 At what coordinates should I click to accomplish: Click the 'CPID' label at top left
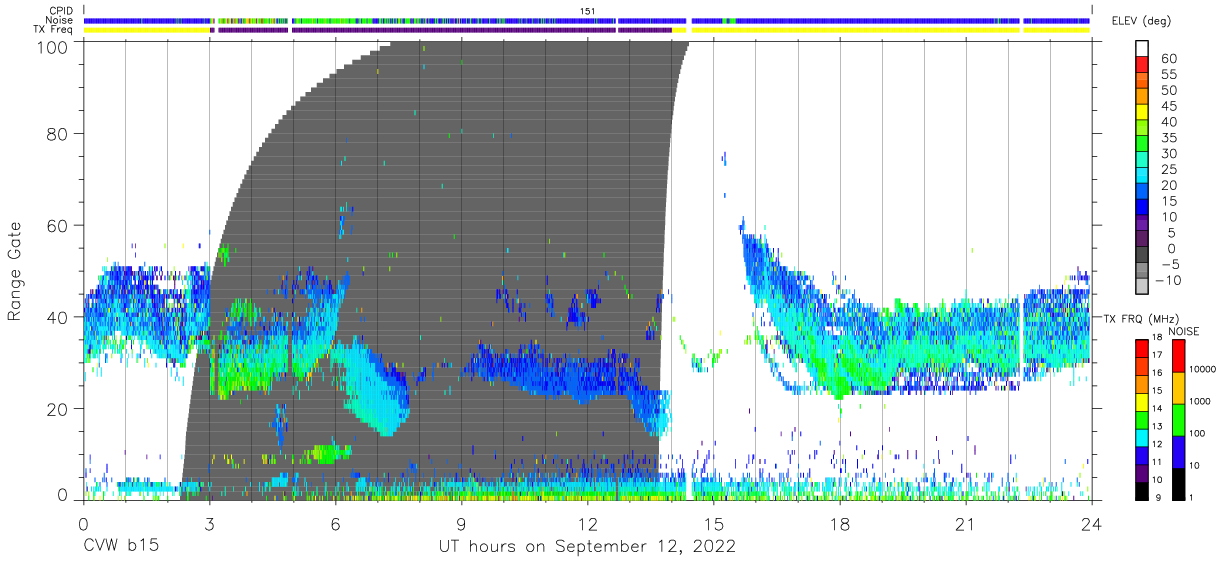pyautogui.click(x=61, y=11)
